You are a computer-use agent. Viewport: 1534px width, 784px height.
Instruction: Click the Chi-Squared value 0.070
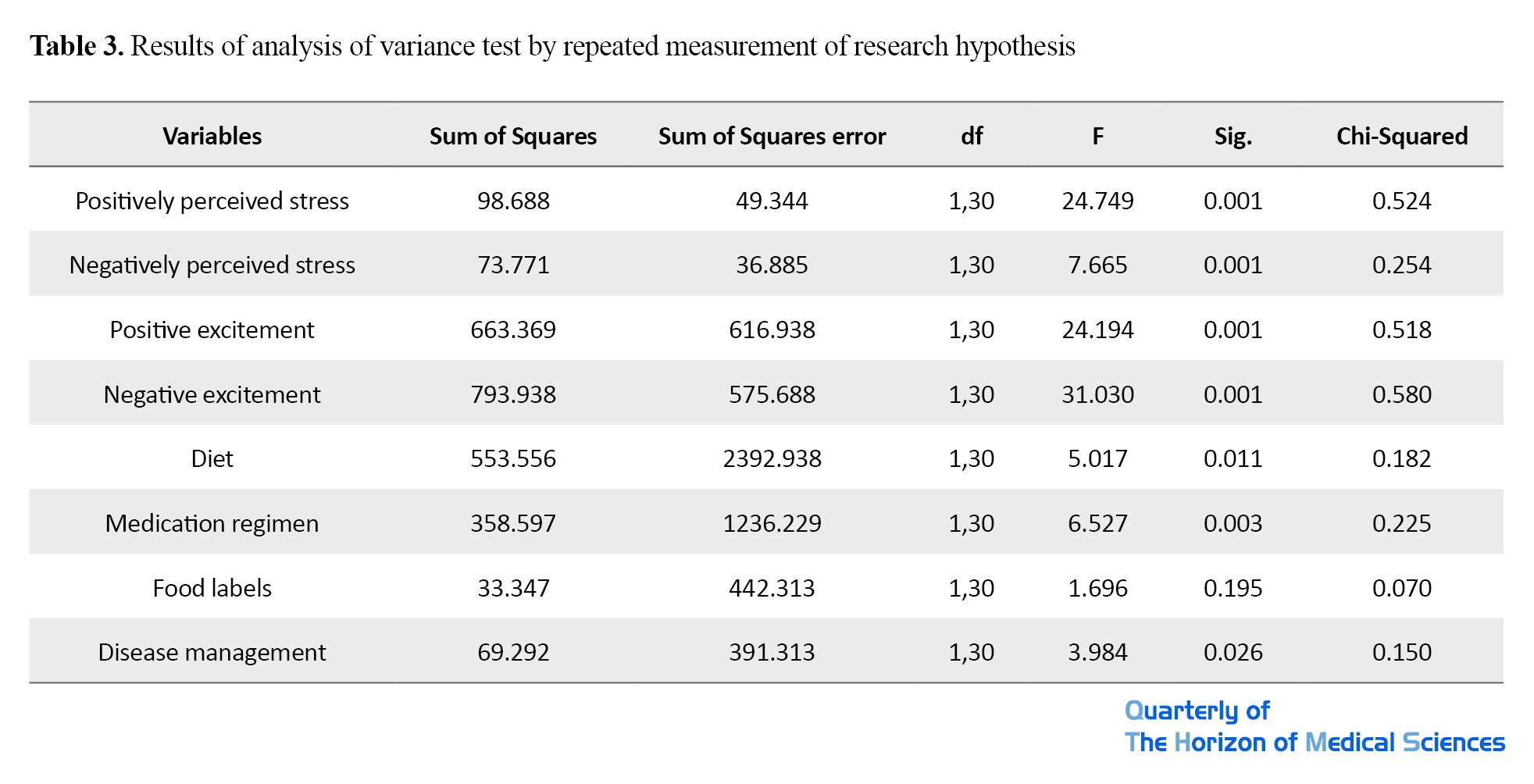click(x=1402, y=588)
